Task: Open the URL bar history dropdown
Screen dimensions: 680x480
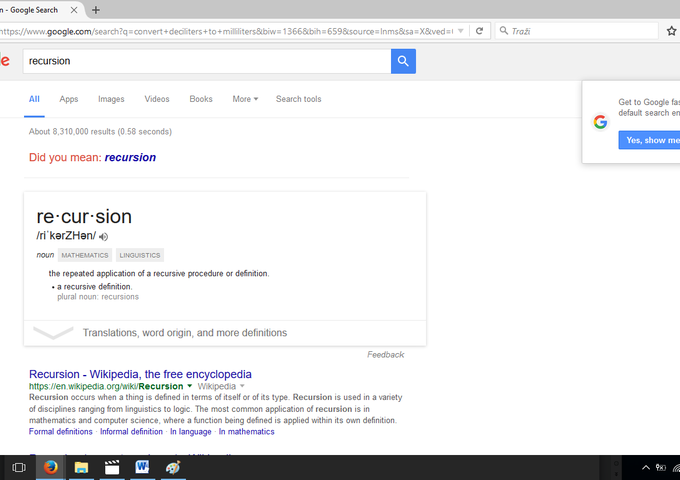Action: (x=460, y=31)
